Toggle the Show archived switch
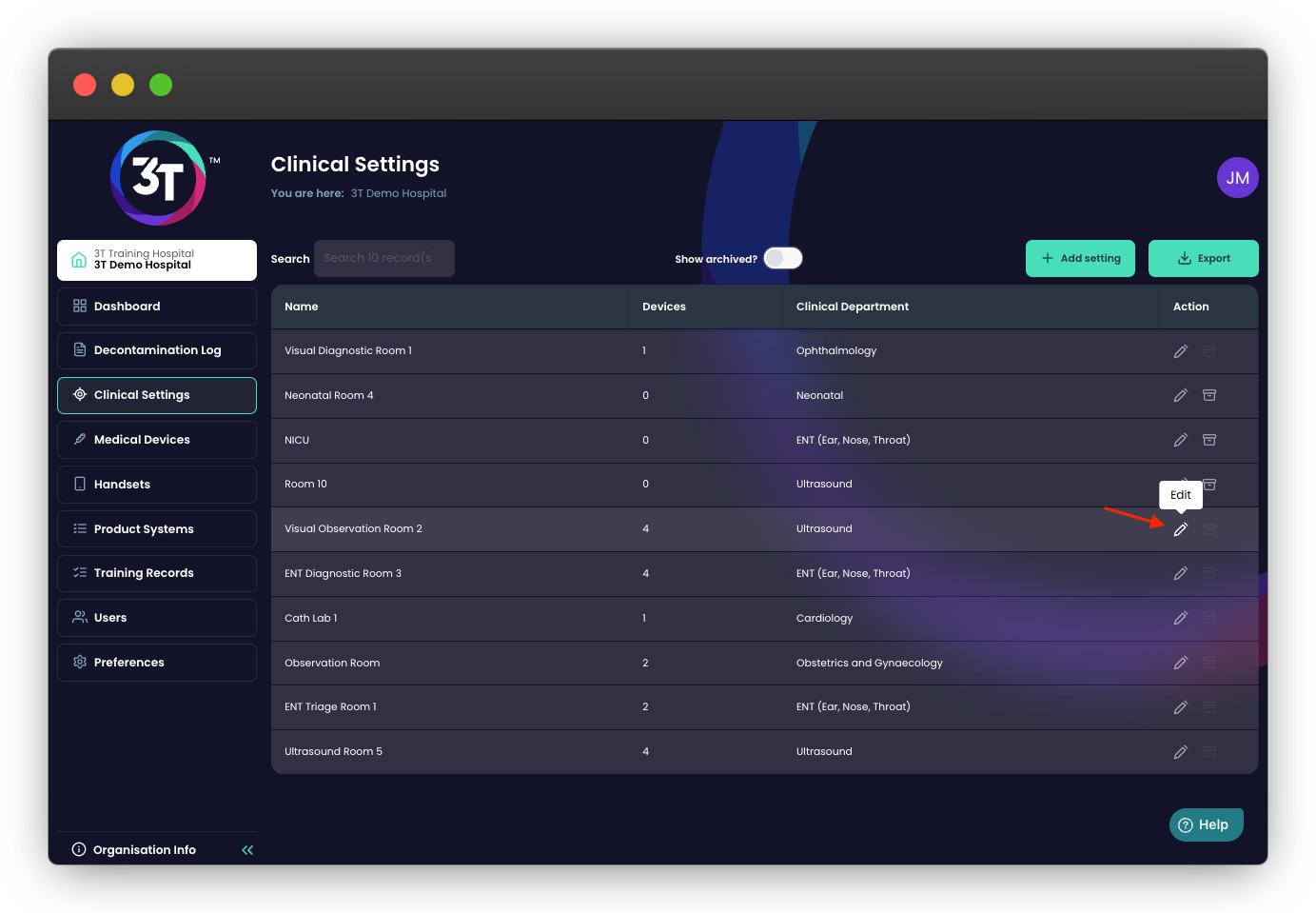This screenshot has width=1316, height=913. click(783, 258)
